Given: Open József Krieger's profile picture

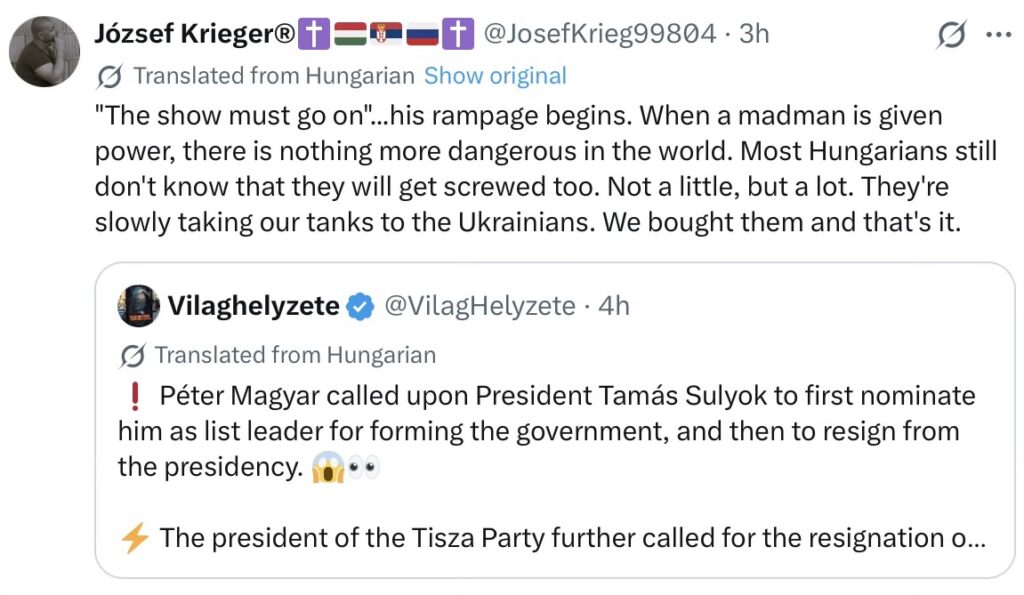Looking at the screenshot, I should pos(44,51).
